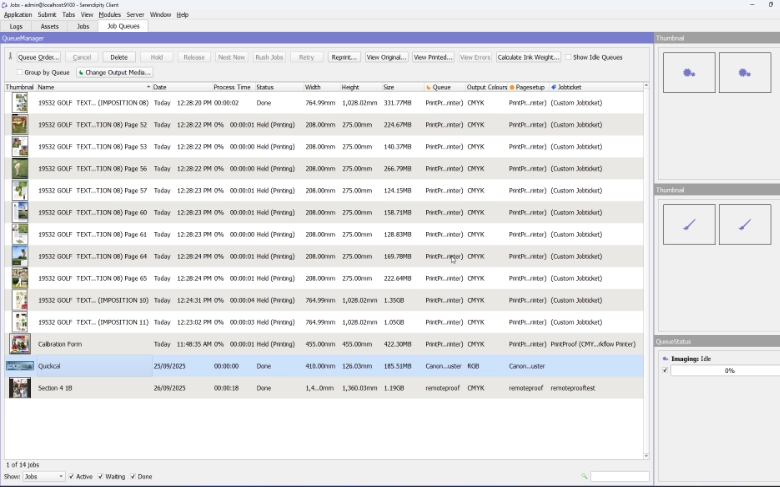Open the Queue Order dropdown button
The width and height of the screenshot is (780, 487).
point(38,58)
